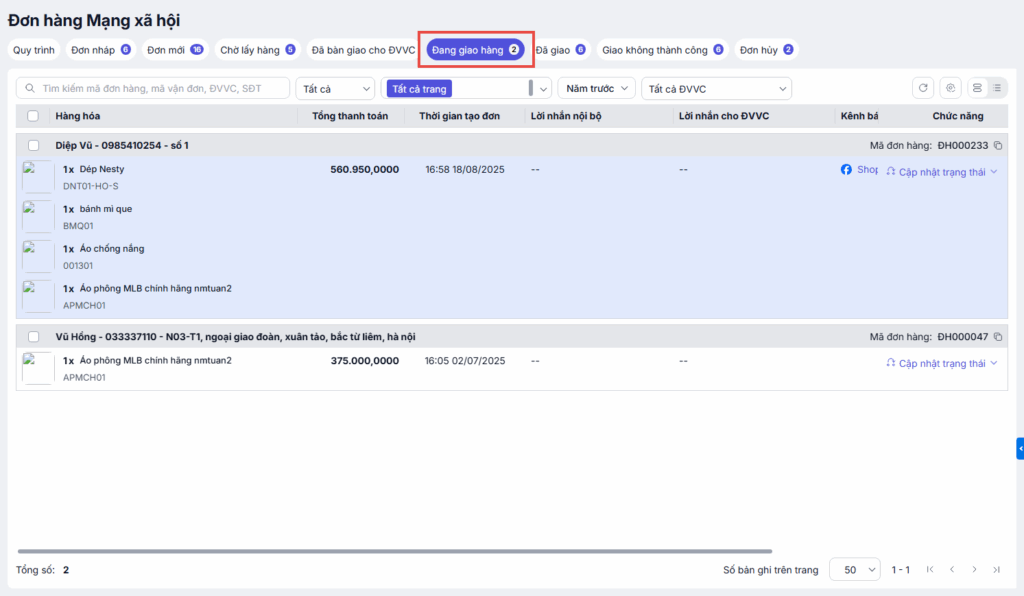This screenshot has width=1024, height=596.
Task: Open the Tất cả filter dropdown
Action: (335, 89)
